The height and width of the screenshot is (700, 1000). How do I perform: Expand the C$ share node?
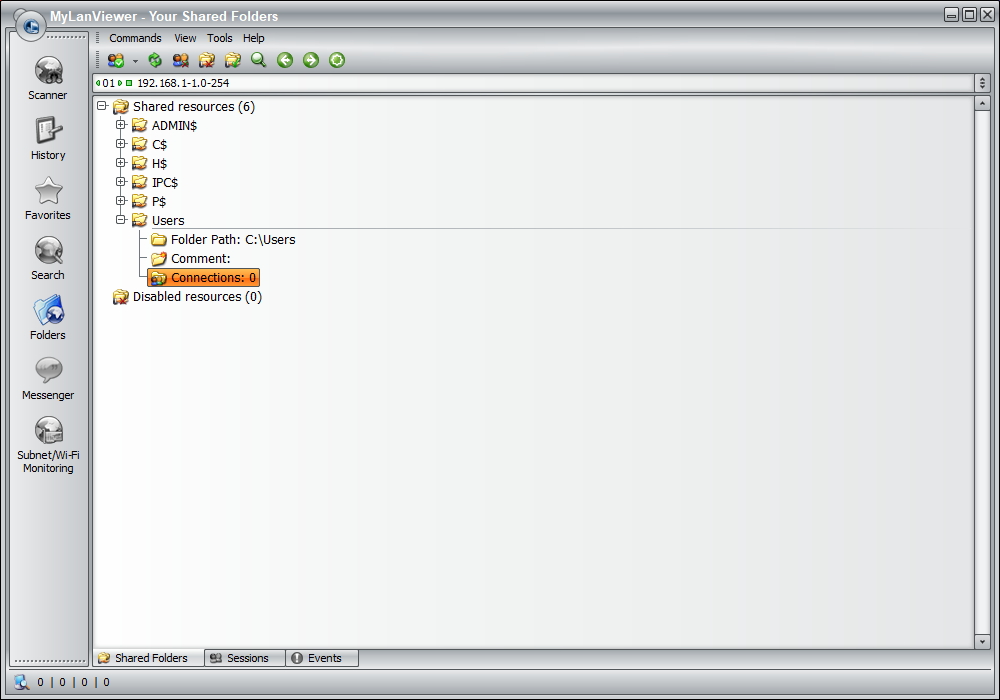(121, 143)
